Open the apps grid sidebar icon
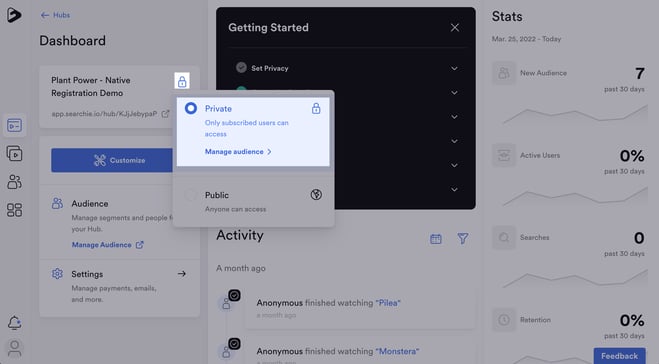Viewport: 659px width, 364px height. coord(14,210)
